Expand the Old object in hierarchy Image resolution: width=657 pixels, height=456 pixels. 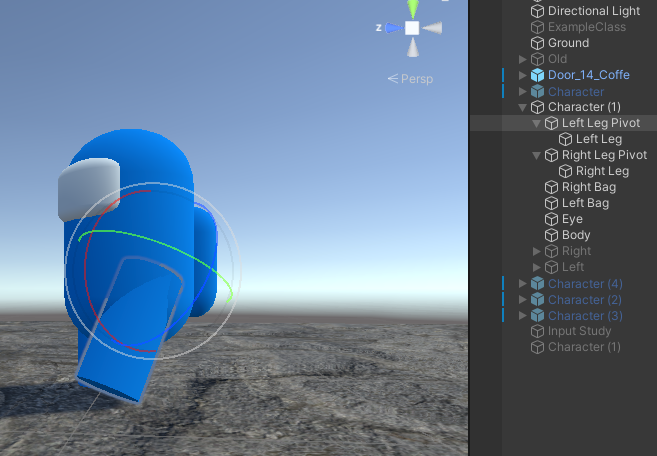point(522,59)
